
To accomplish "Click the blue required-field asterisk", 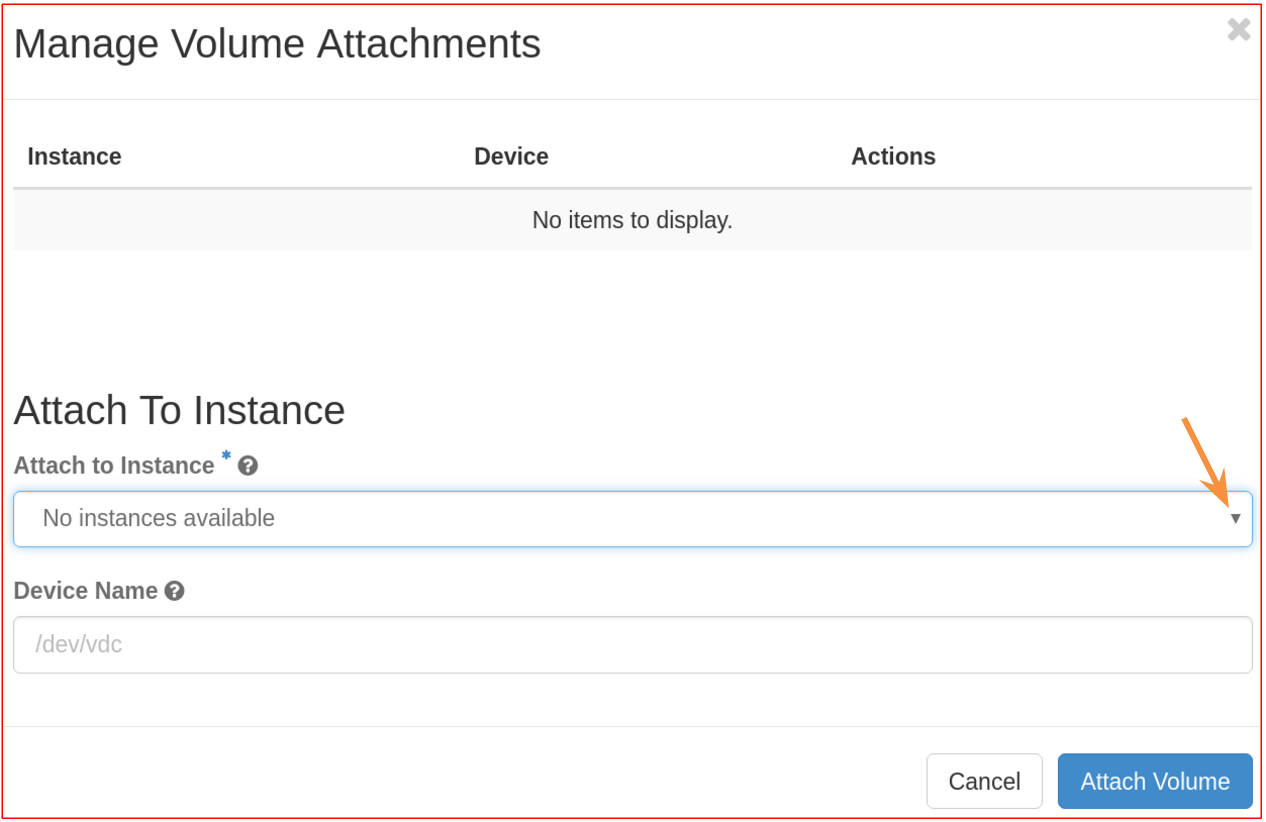I will [x=226, y=457].
